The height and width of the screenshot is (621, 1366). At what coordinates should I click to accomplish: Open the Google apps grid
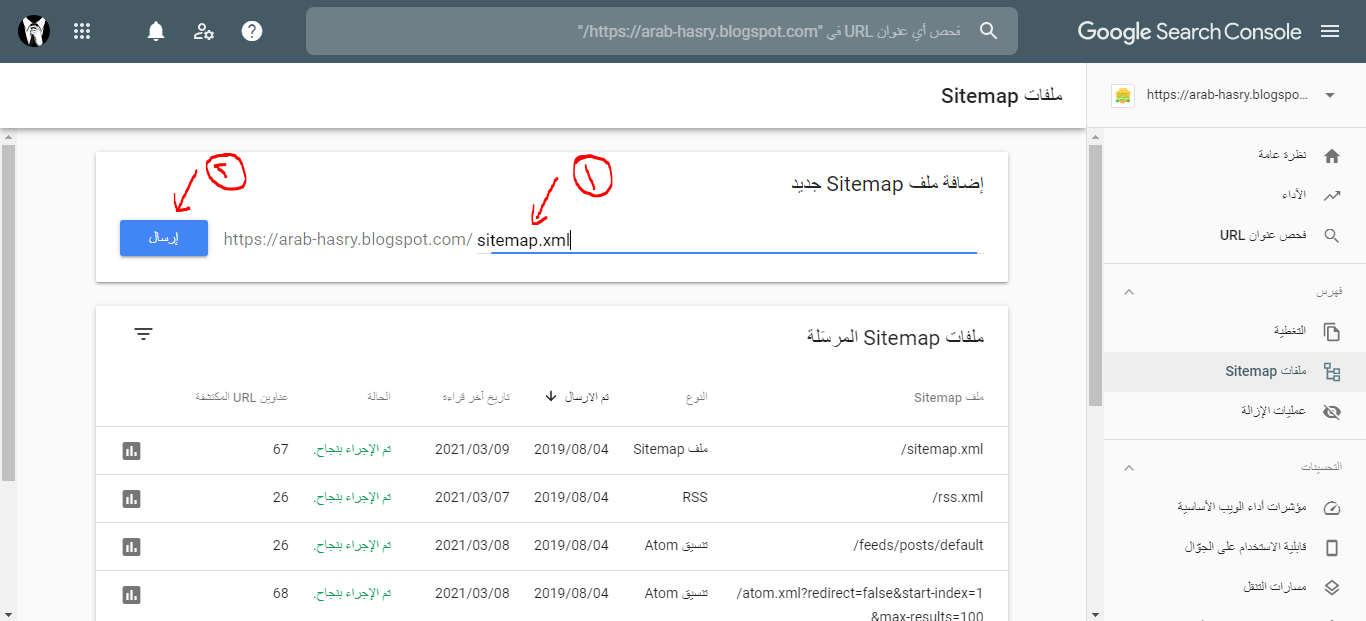[83, 31]
